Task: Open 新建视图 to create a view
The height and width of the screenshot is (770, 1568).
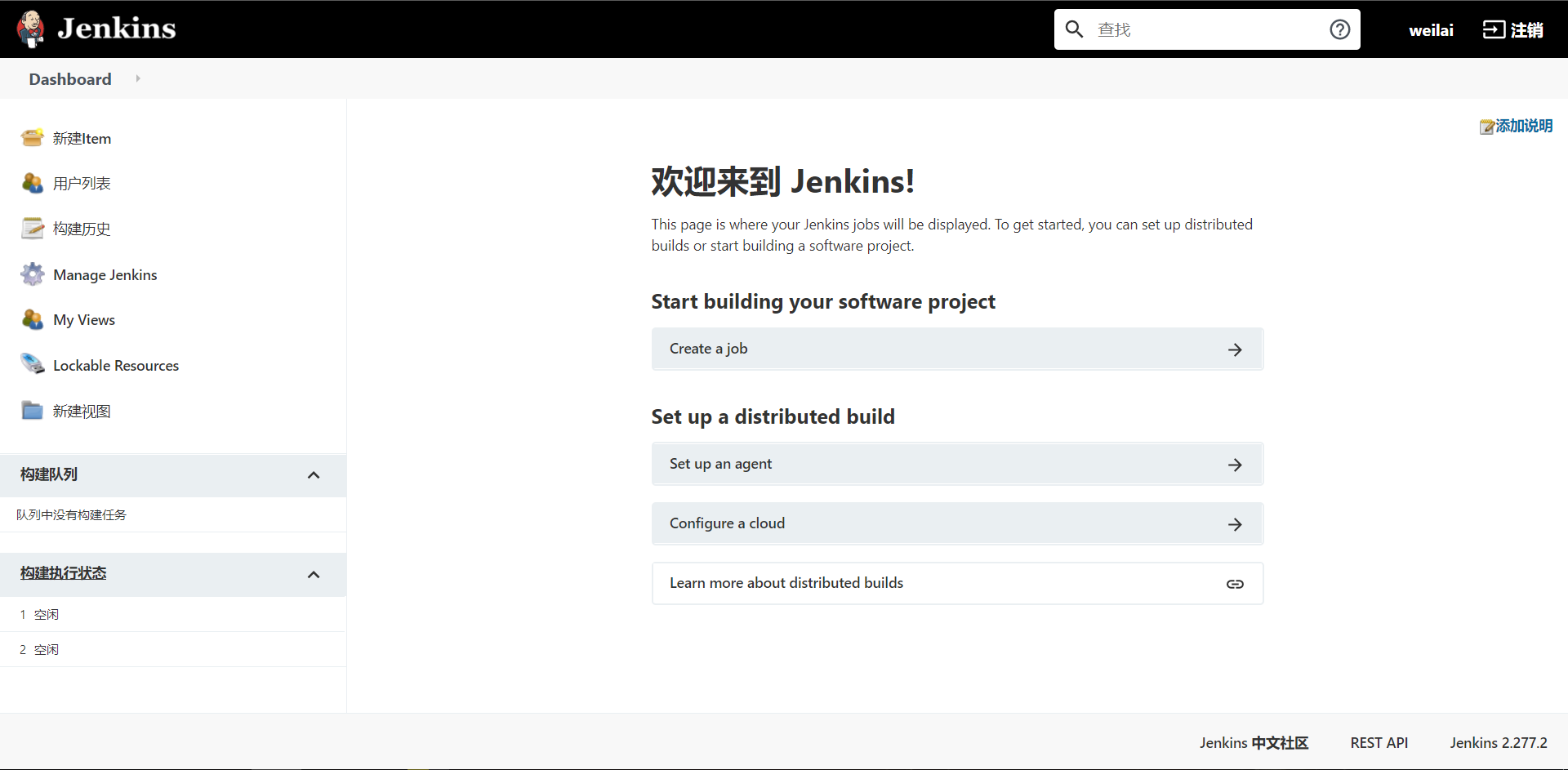Action: click(82, 411)
